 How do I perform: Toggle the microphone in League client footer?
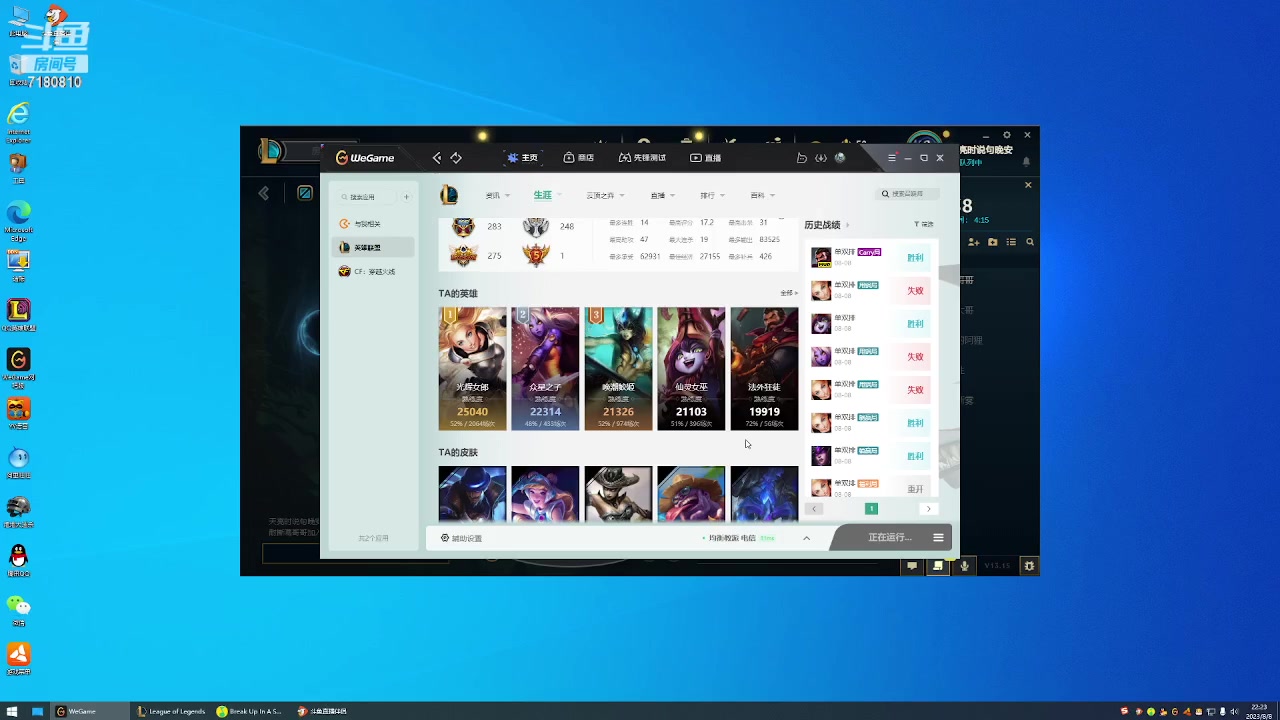point(964,566)
